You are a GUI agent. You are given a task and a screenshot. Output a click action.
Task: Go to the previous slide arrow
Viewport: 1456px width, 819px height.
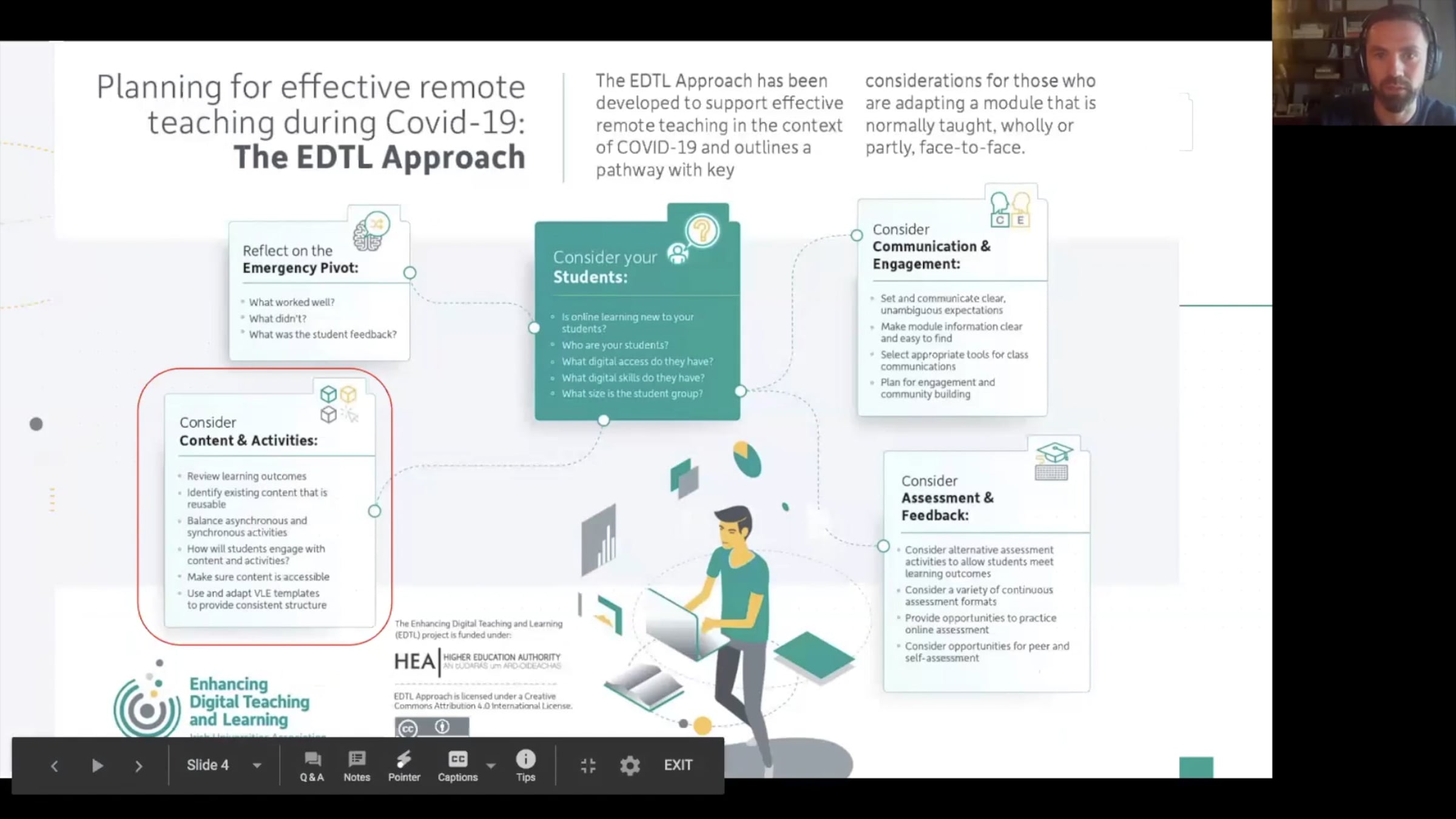54,766
